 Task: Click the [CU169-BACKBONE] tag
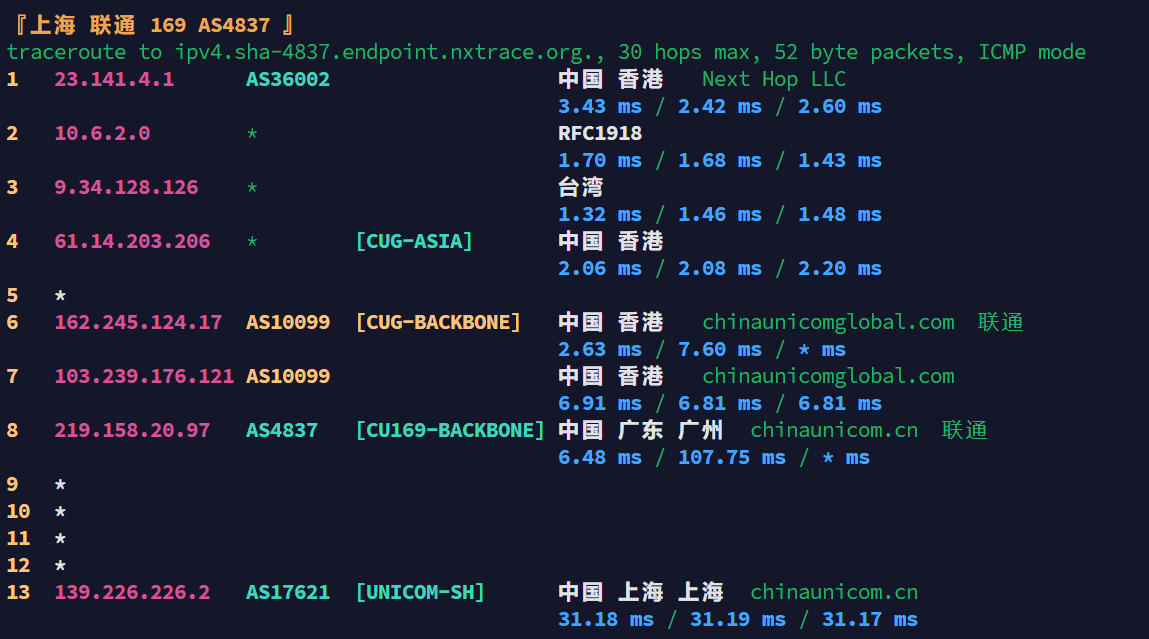[x=450, y=430]
